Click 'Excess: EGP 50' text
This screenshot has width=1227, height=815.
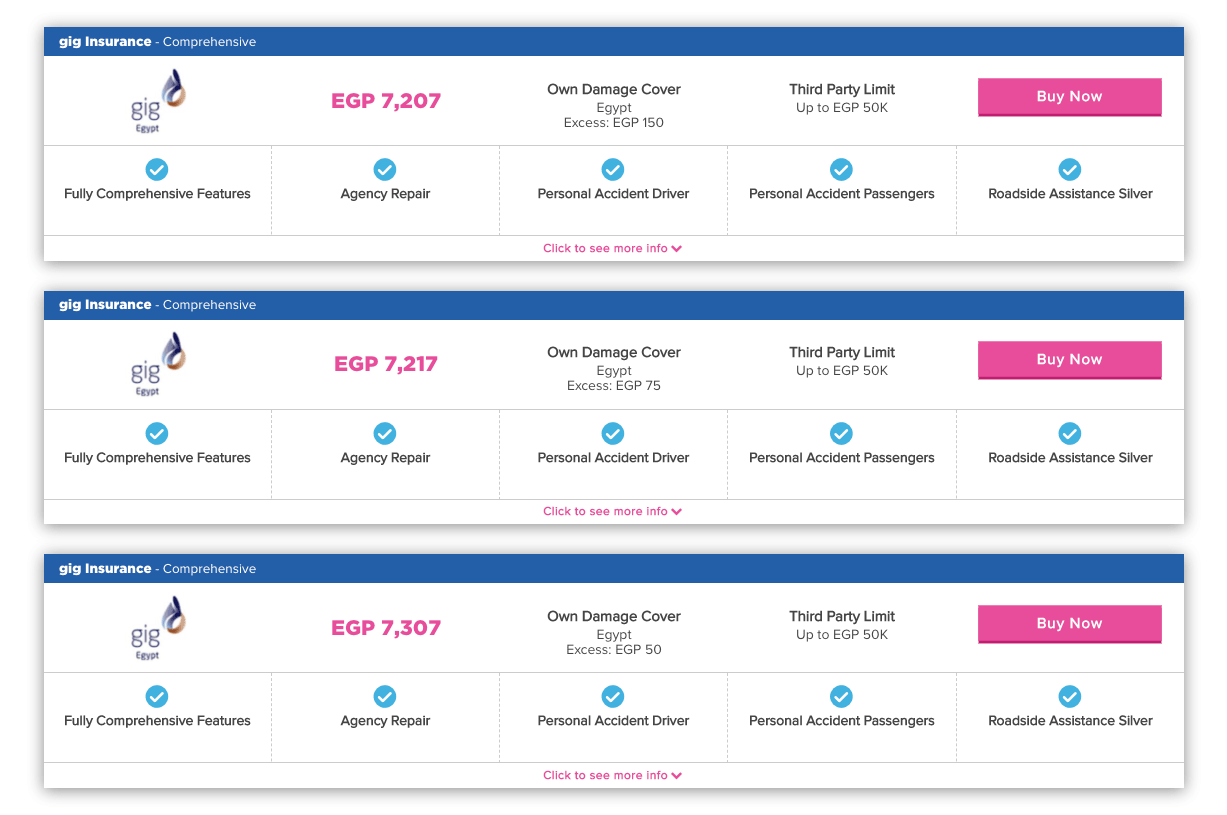(x=614, y=650)
